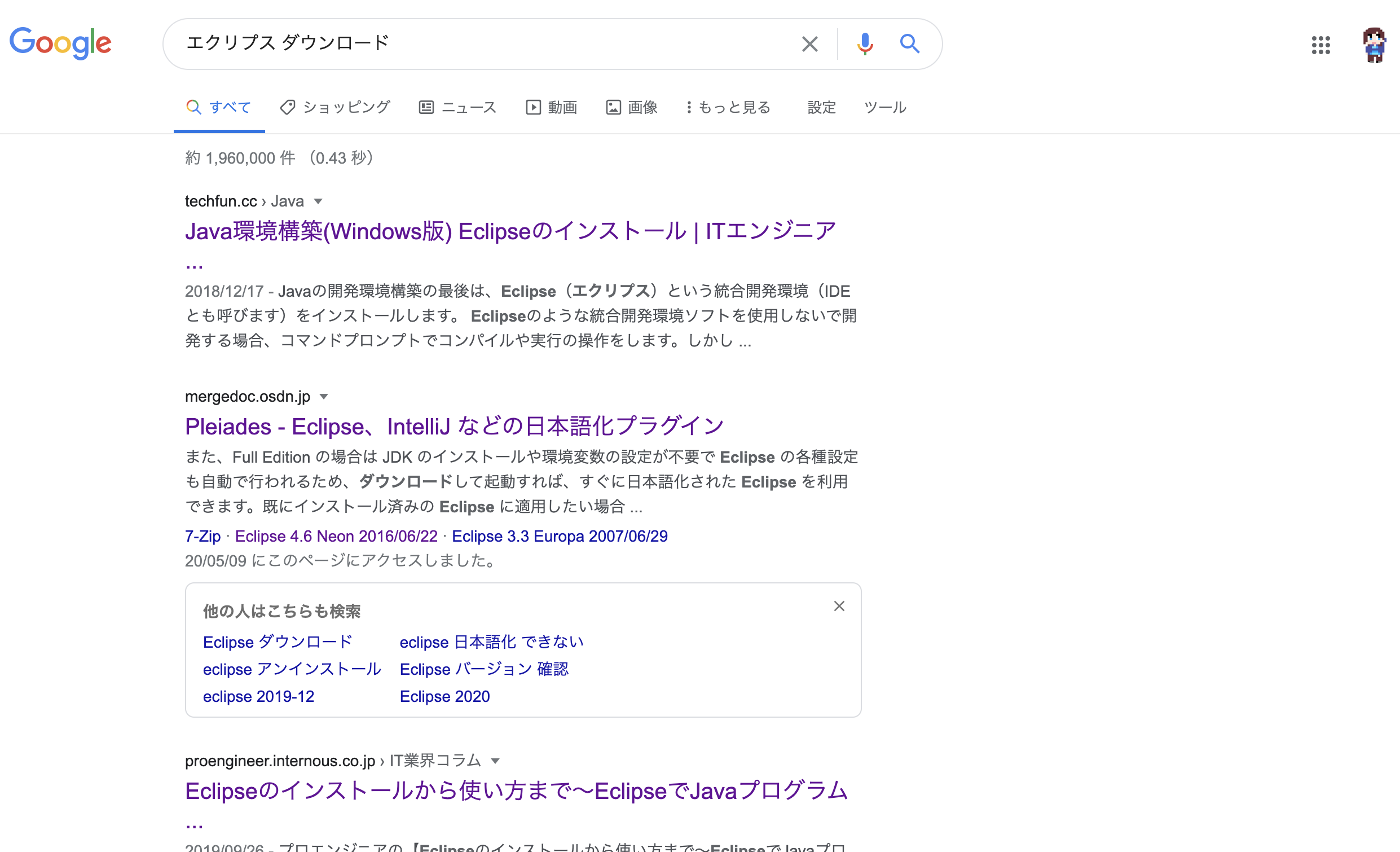Image resolution: width=1400 pixels, height=852 pixels.
Task: Search Eclipse バージョン 確認 suggestion
Action: coord(484,670)
